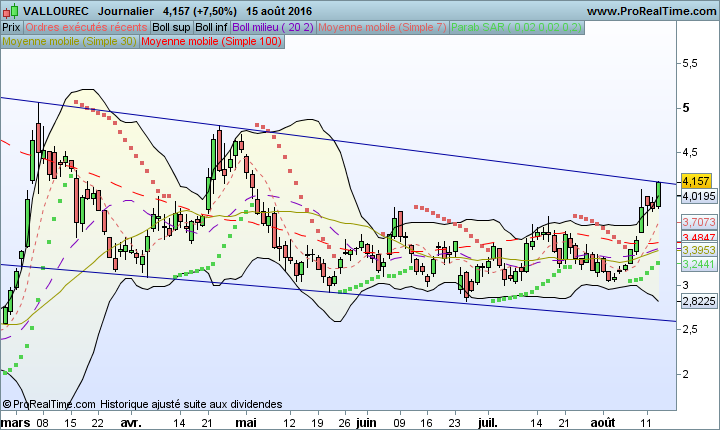This screenshot has width=720, height=430.
Task: Click the candlestick icon beside VALLOUREC
Action: click(11, 11)
